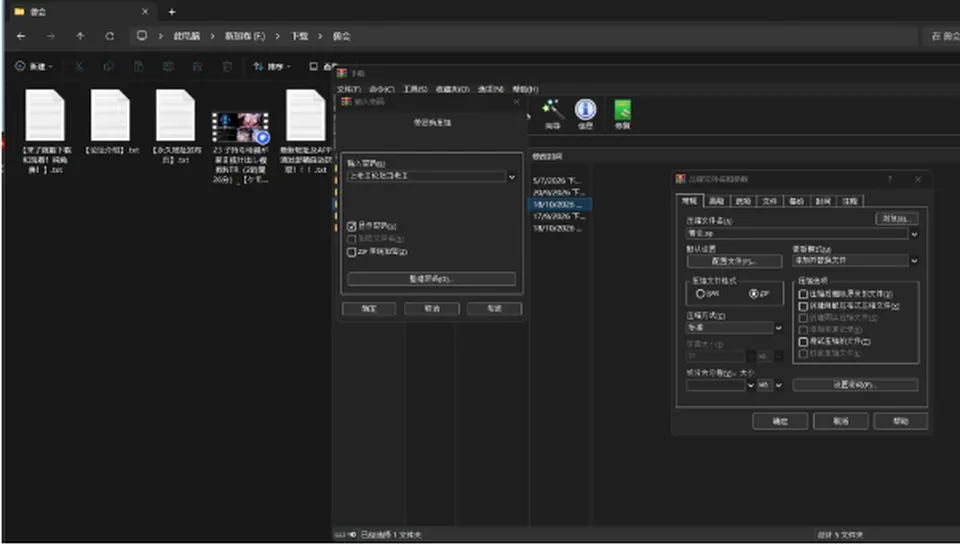The image size is (960, 545).
Task: Switch to the Comment tab (注释) in archive dialog
Action: [x=850, y=201]
